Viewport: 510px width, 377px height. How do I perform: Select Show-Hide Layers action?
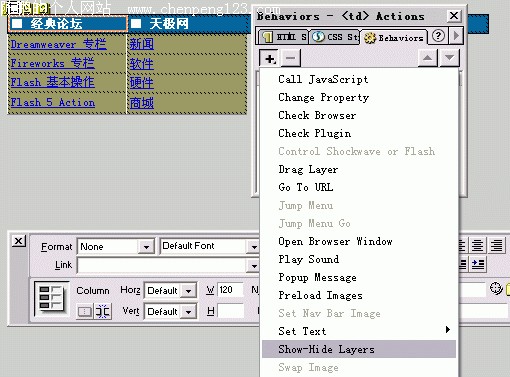(x=359, y=349)
